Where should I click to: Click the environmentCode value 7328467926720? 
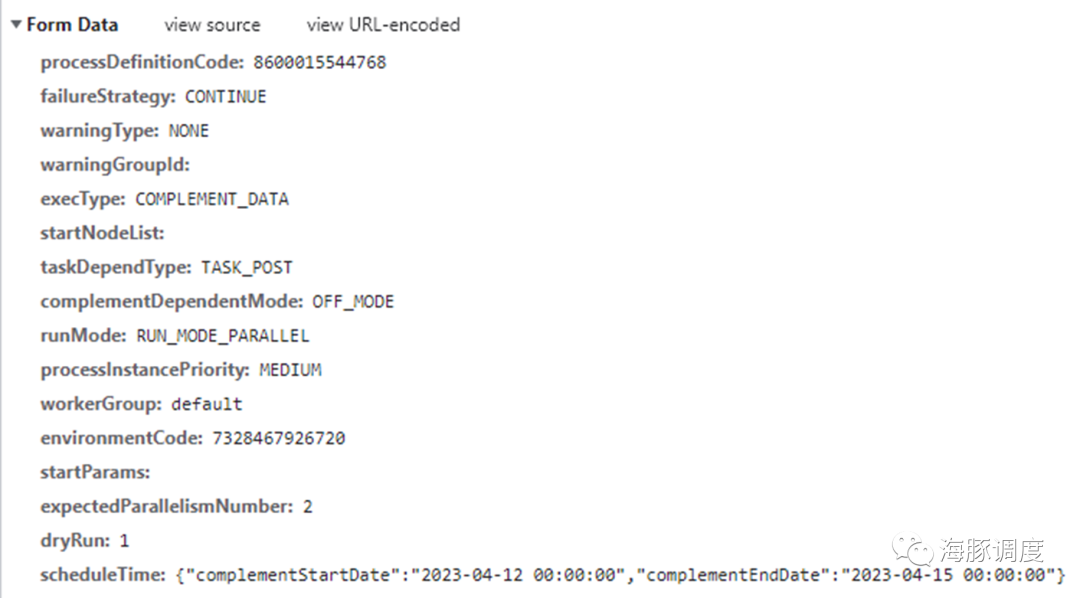278,438
